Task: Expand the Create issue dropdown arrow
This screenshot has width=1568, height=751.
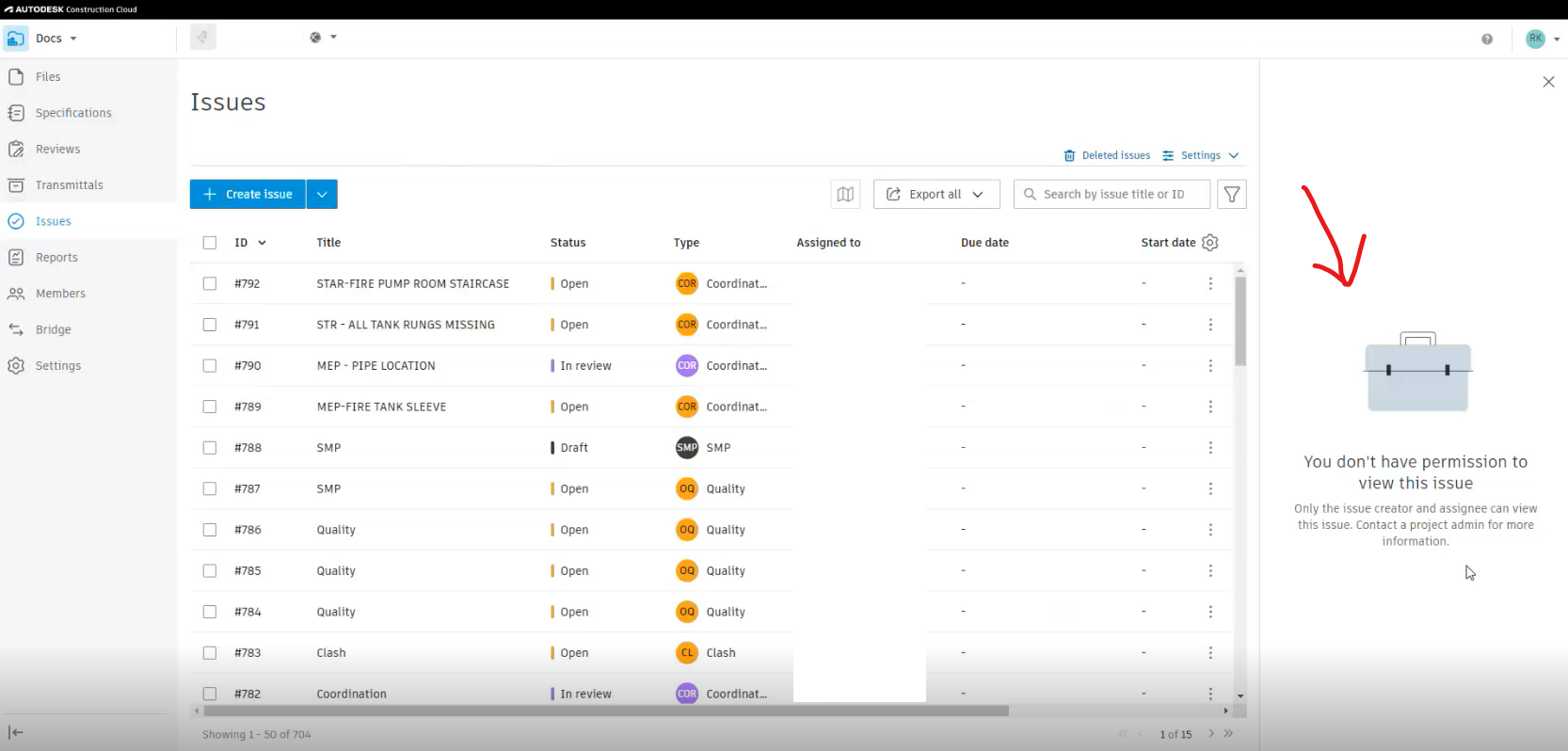Action: pos(322,194)
